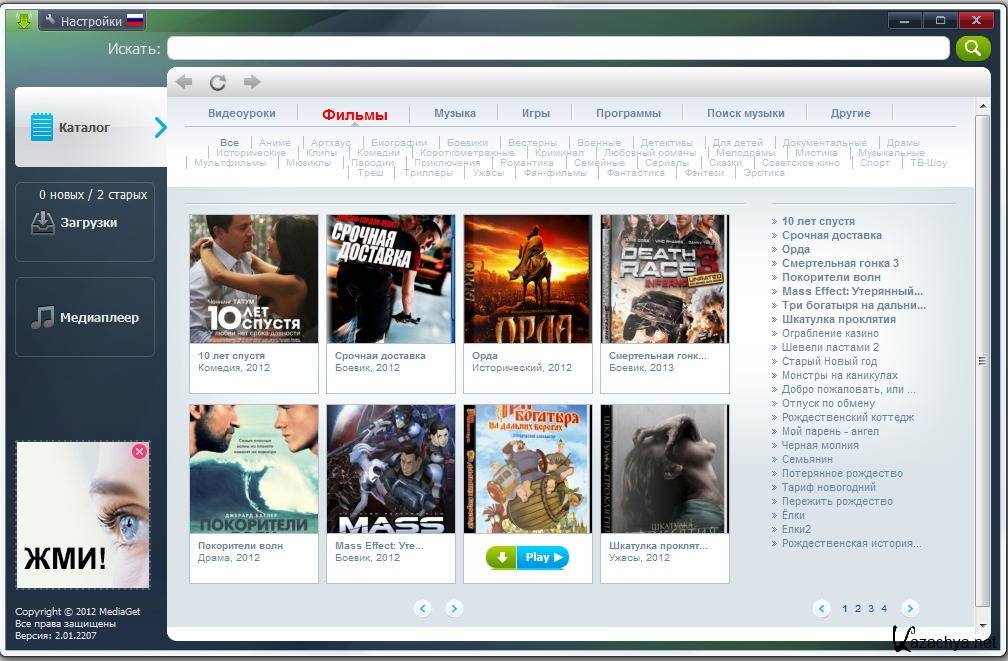Click the vertical scrollbar of catalog
The width and height of the screenshot is (1008, 661).
click(981, 350)
